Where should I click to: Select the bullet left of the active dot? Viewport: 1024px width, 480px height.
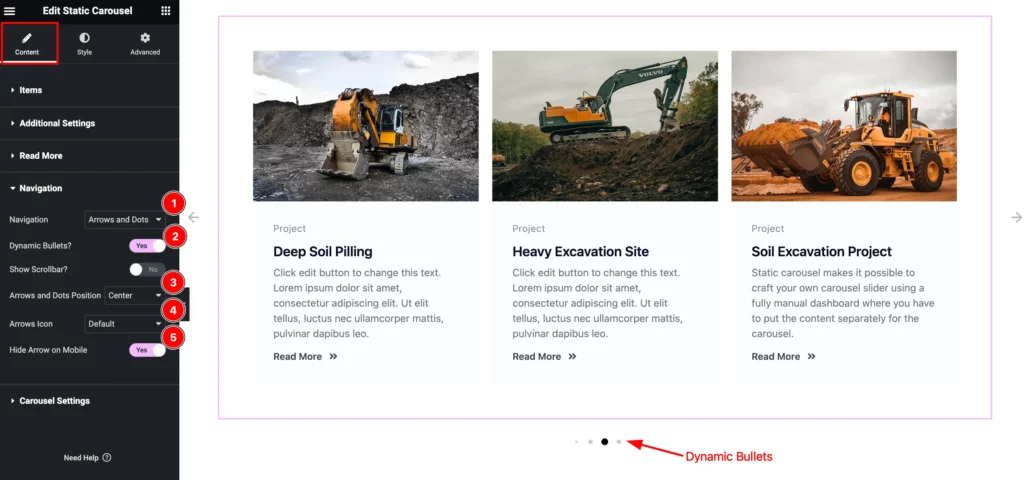click(590, 442)
